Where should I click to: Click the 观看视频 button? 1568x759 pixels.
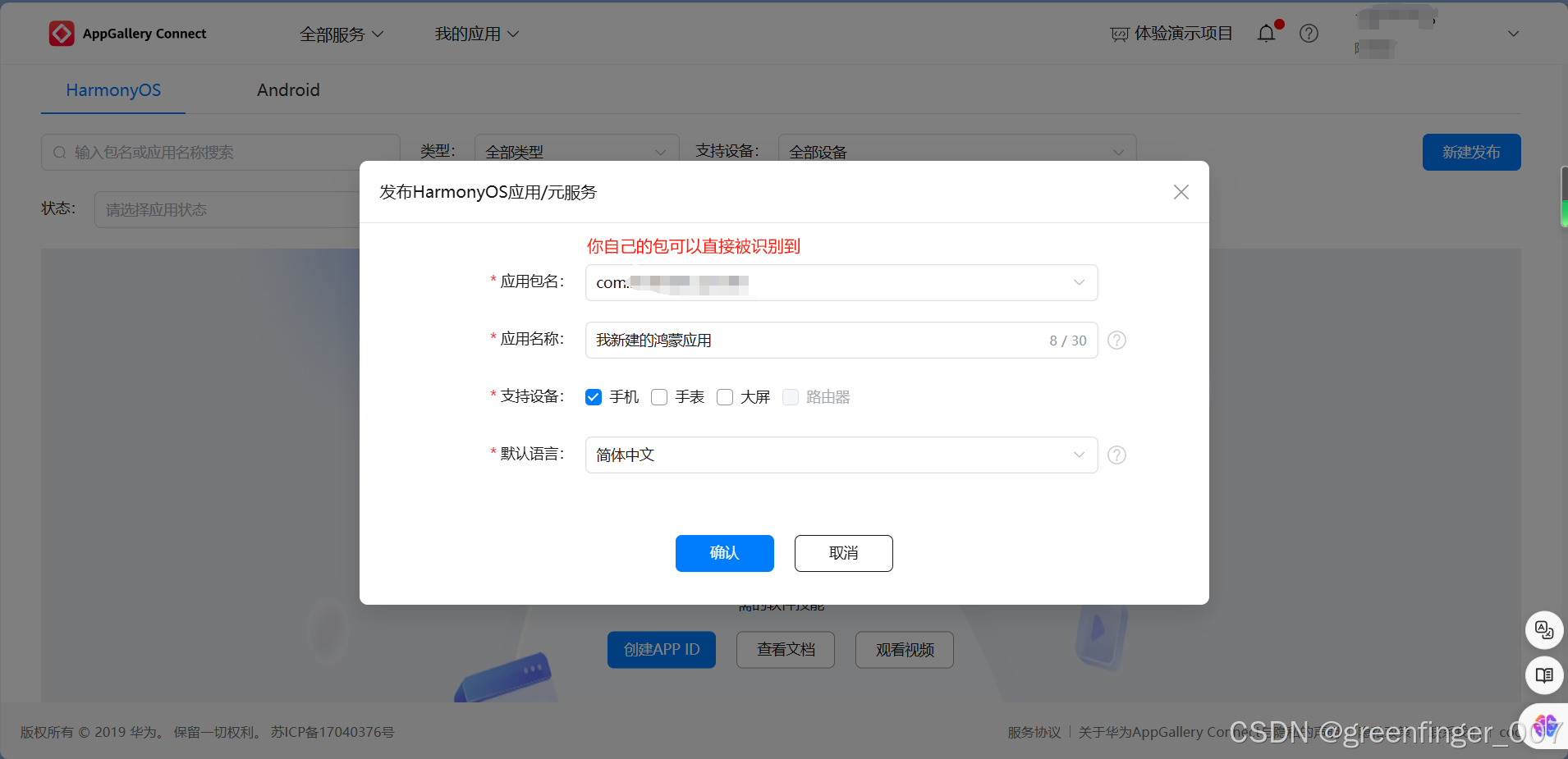tap(905, 650)
